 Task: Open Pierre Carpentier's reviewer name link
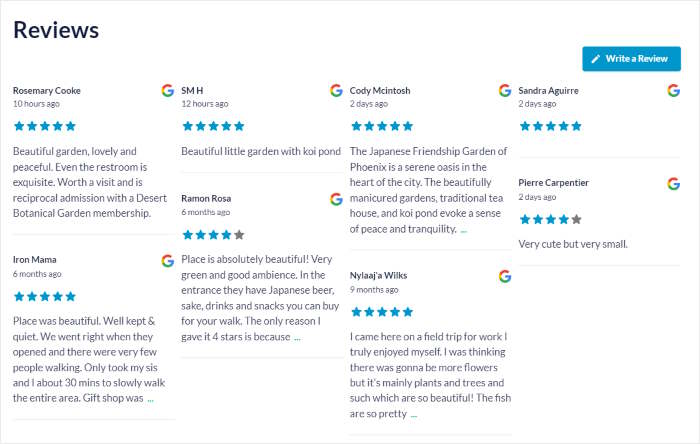tap(553, 183)
